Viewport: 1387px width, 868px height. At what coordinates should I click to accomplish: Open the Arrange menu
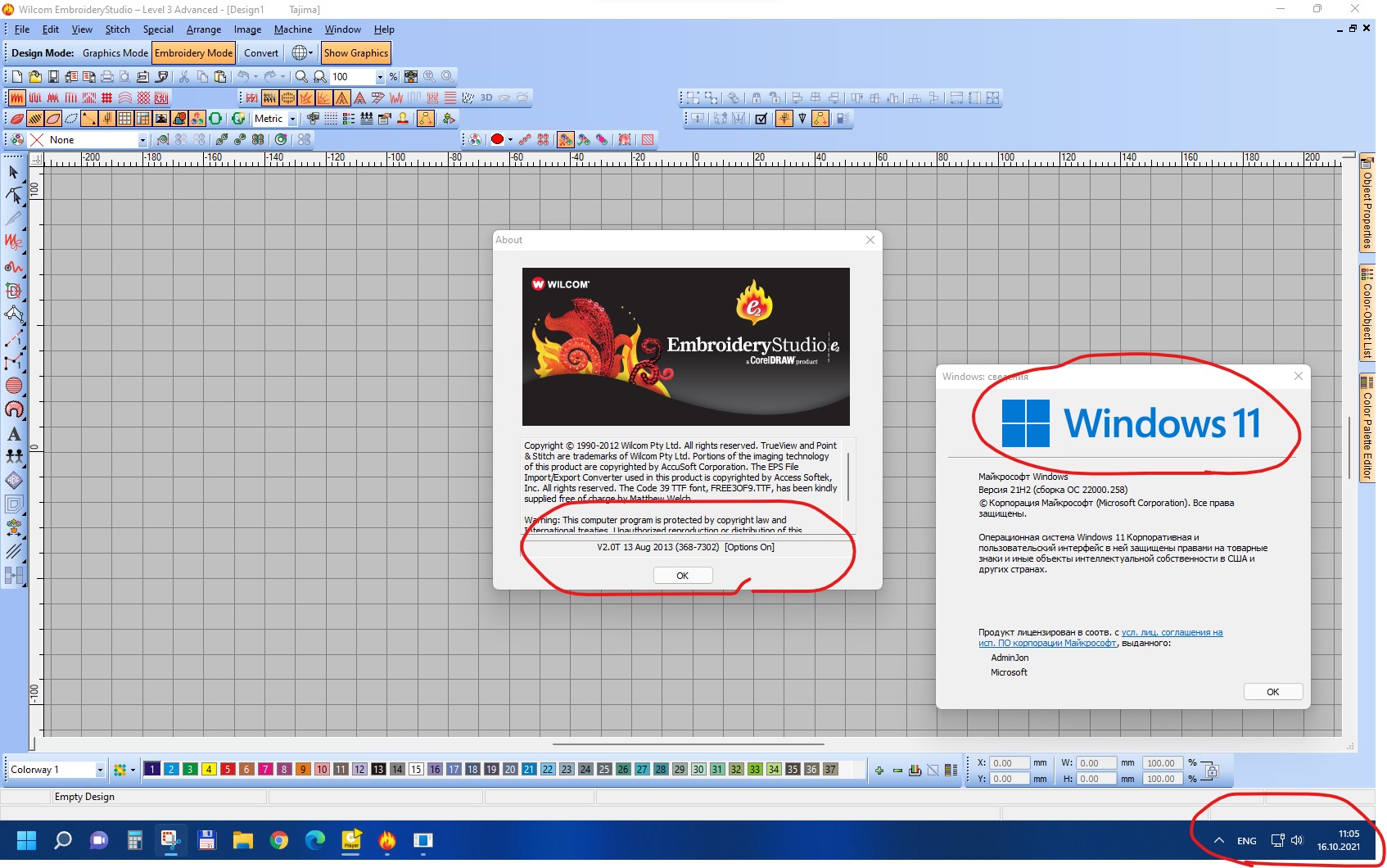pos(204,29)
